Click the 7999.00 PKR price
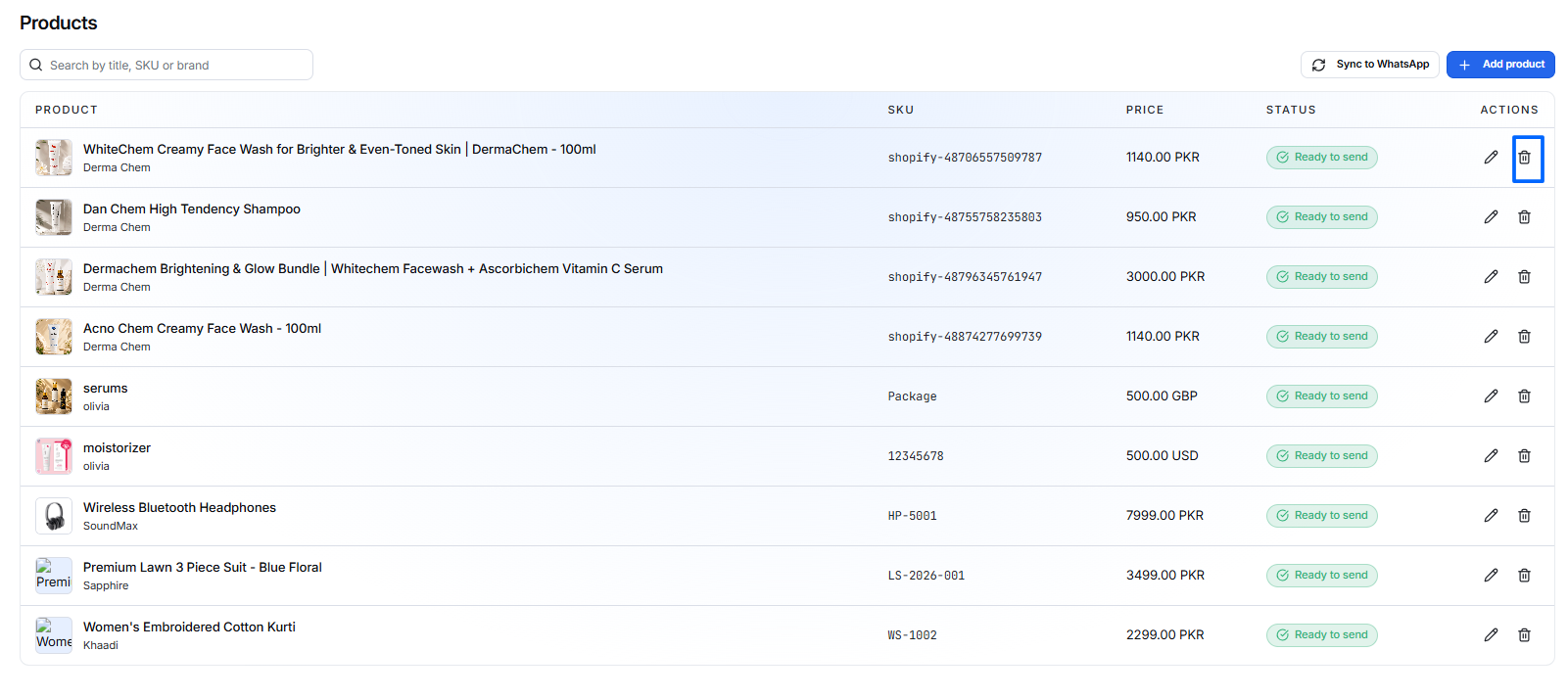The height and width of the screenshot is (698, 1568). tap(1164, 516)
